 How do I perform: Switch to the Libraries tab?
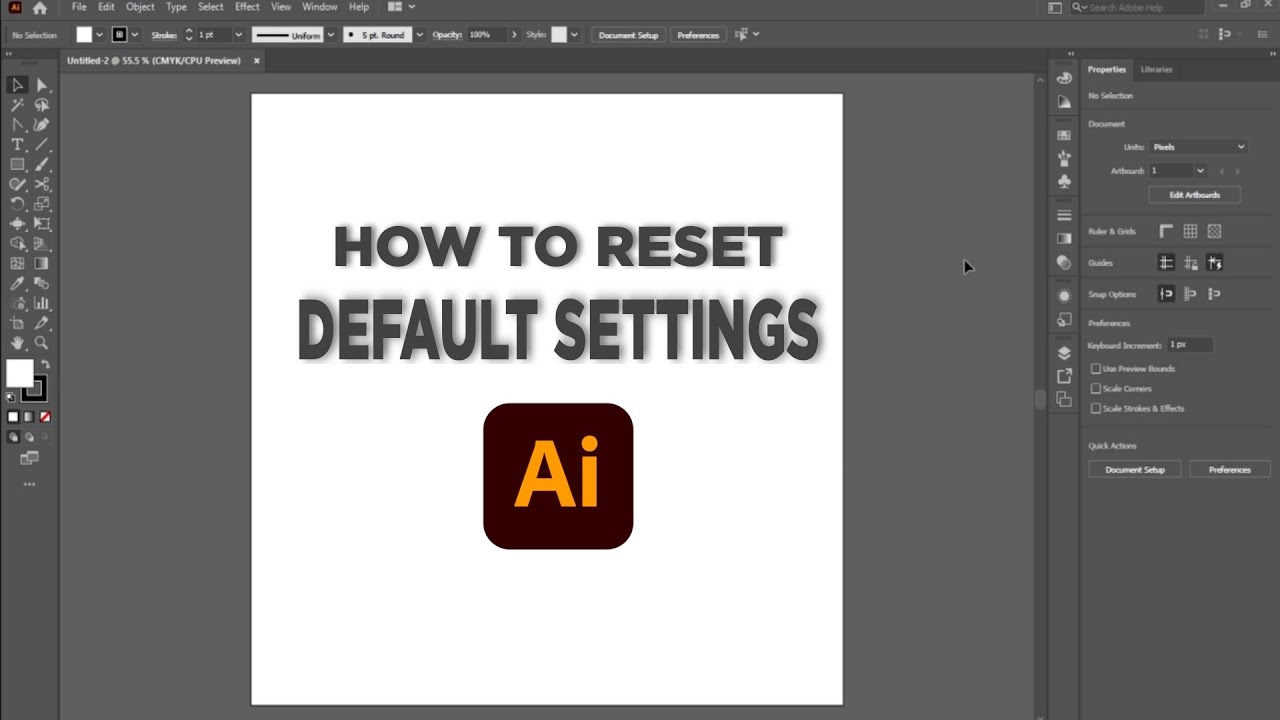point(1156,69)
